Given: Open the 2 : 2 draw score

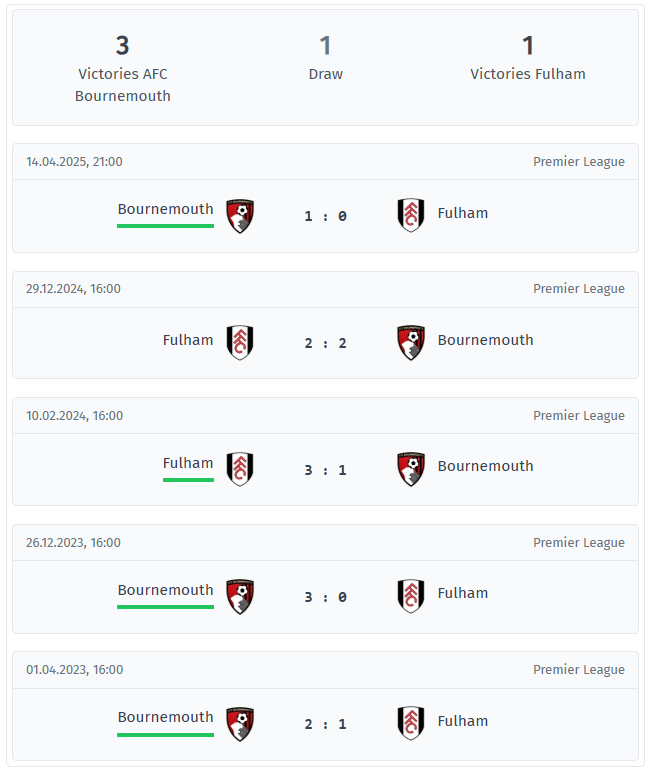Looking at the screenshot, I should point(325,343).
